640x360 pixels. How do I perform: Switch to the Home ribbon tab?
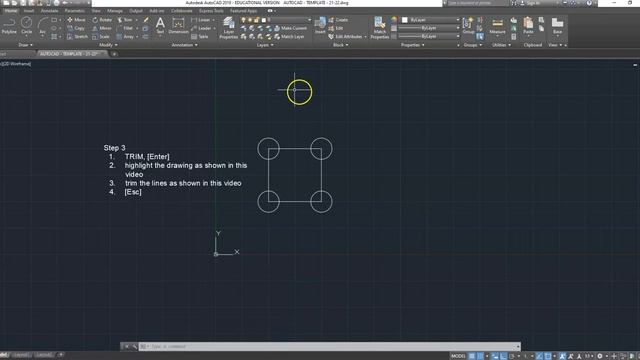coord(11,11)
